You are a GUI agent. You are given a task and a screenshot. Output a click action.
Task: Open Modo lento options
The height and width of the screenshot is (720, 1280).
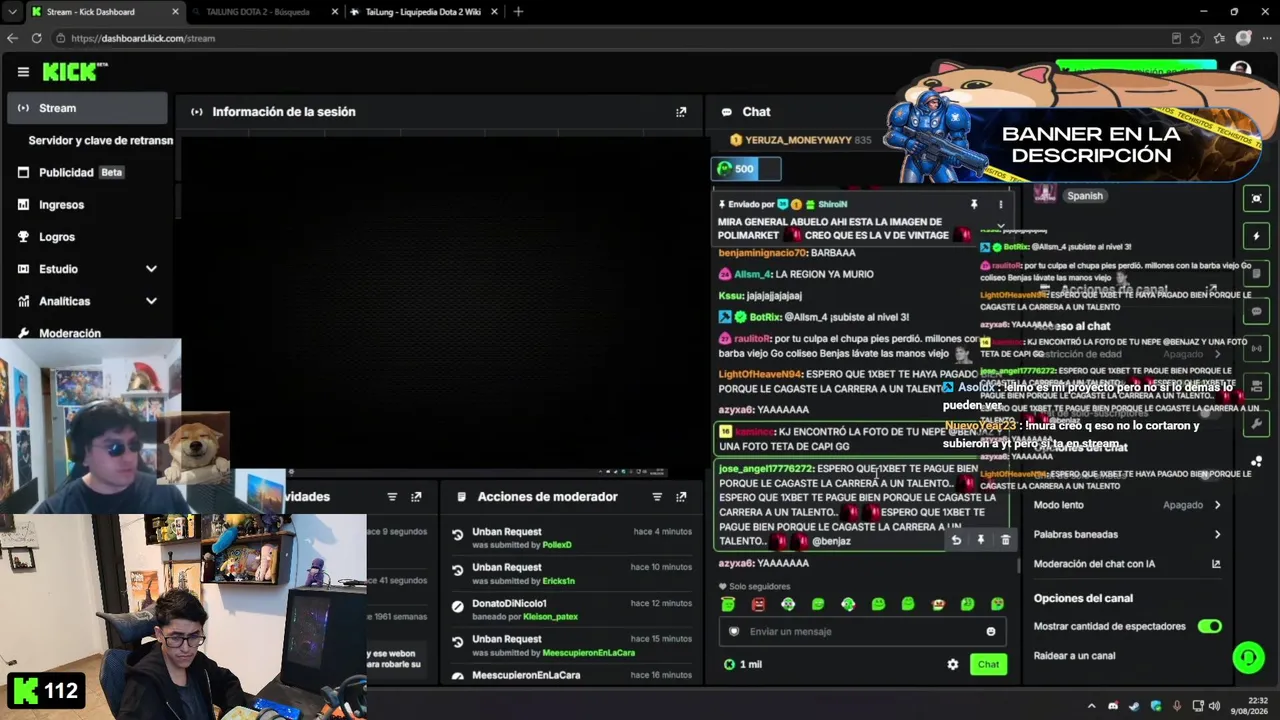[x=1127, y=505]
